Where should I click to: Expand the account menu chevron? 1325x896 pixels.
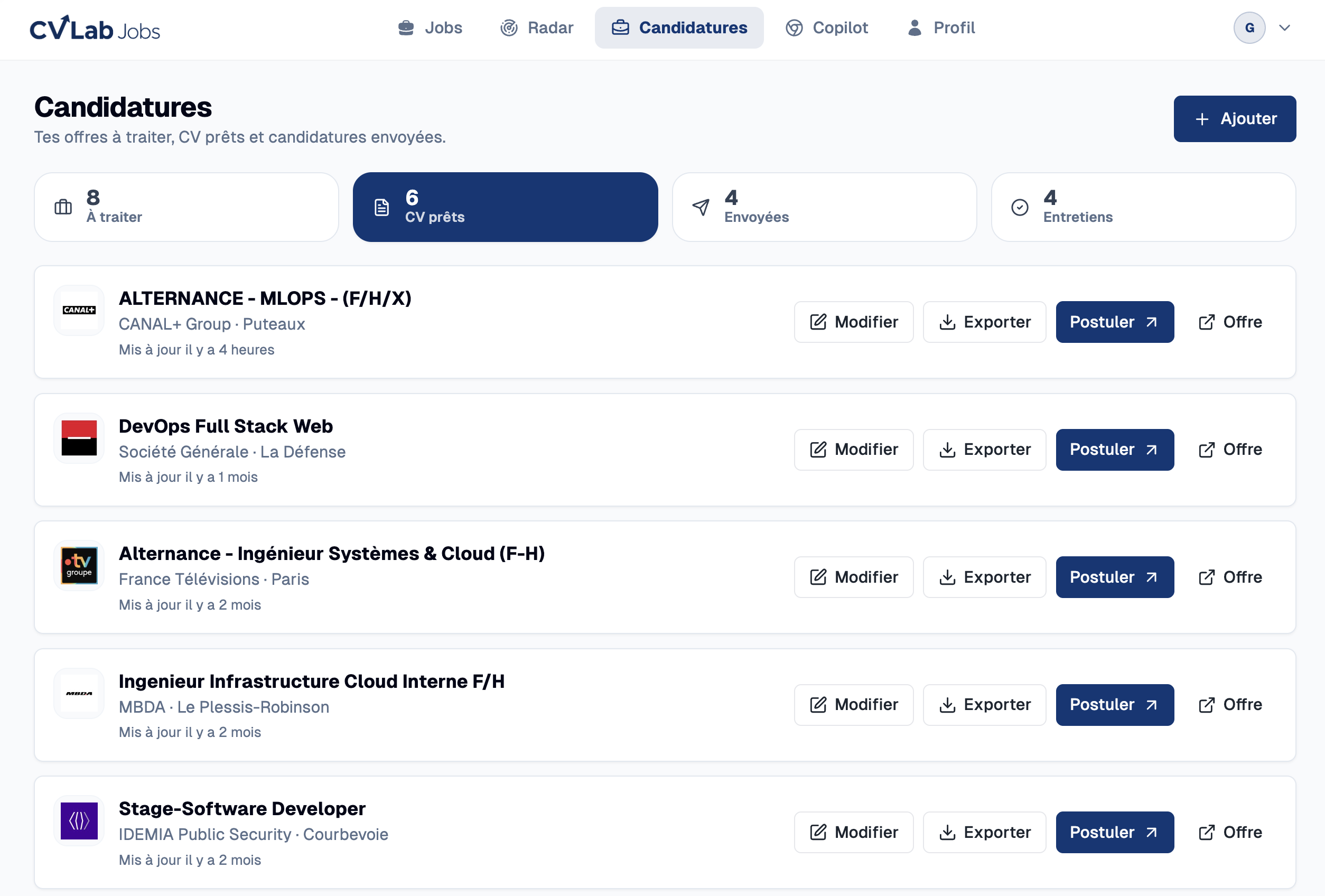(x=1284, y=27)
